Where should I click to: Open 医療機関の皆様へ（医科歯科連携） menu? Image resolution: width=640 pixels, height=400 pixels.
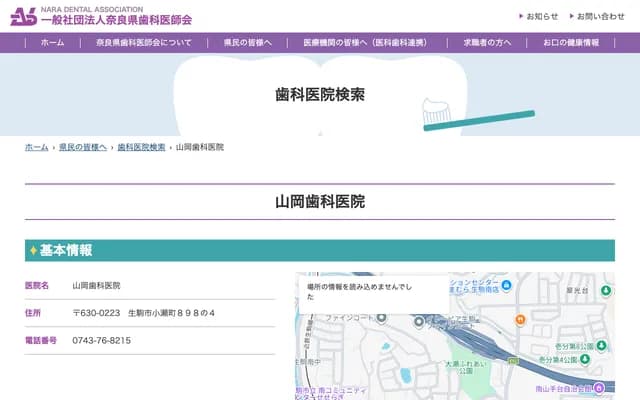pyautogui.click(x=364, y=43)
